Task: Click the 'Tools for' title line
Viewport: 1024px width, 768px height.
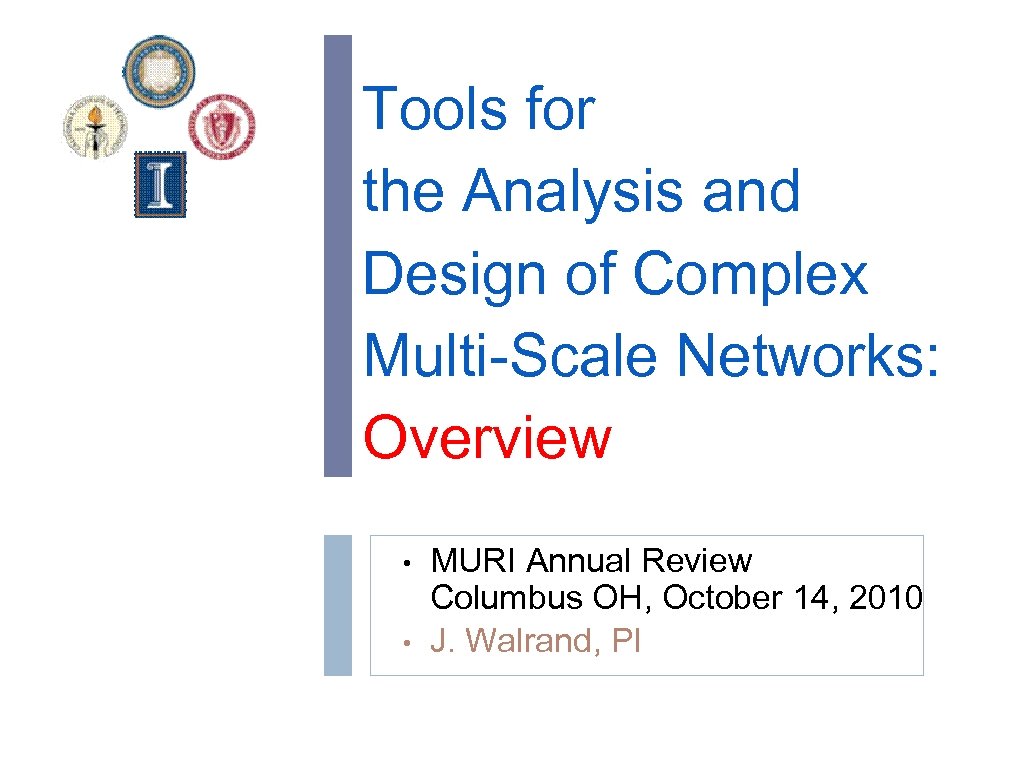Action: pos(479,109)
